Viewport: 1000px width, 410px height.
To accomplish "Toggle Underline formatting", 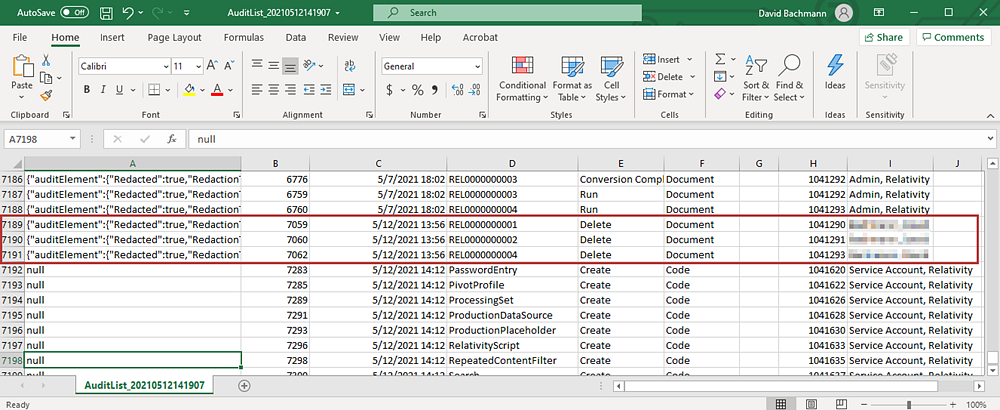I will pos(121,90).
